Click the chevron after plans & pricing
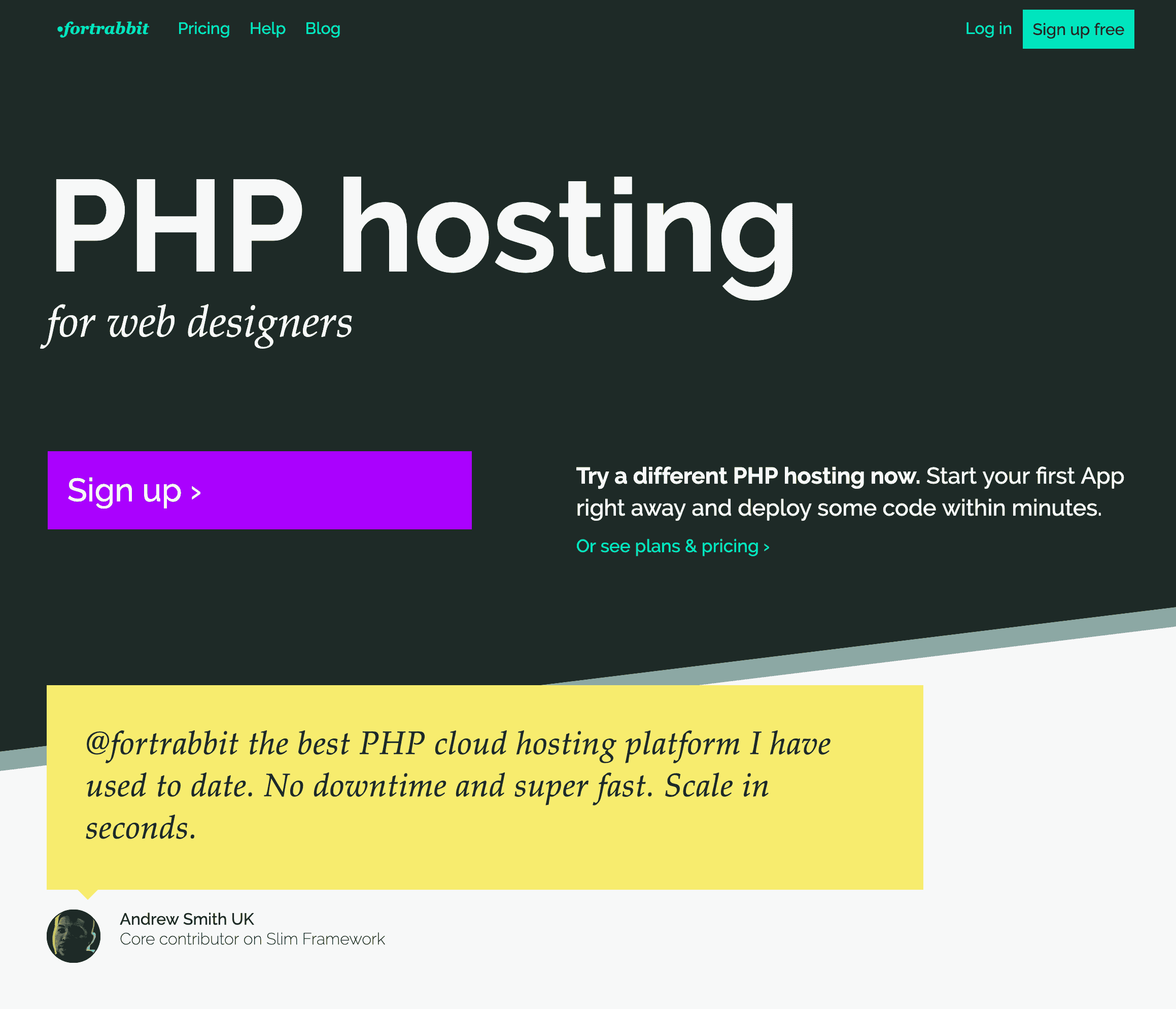 (766, 546)
